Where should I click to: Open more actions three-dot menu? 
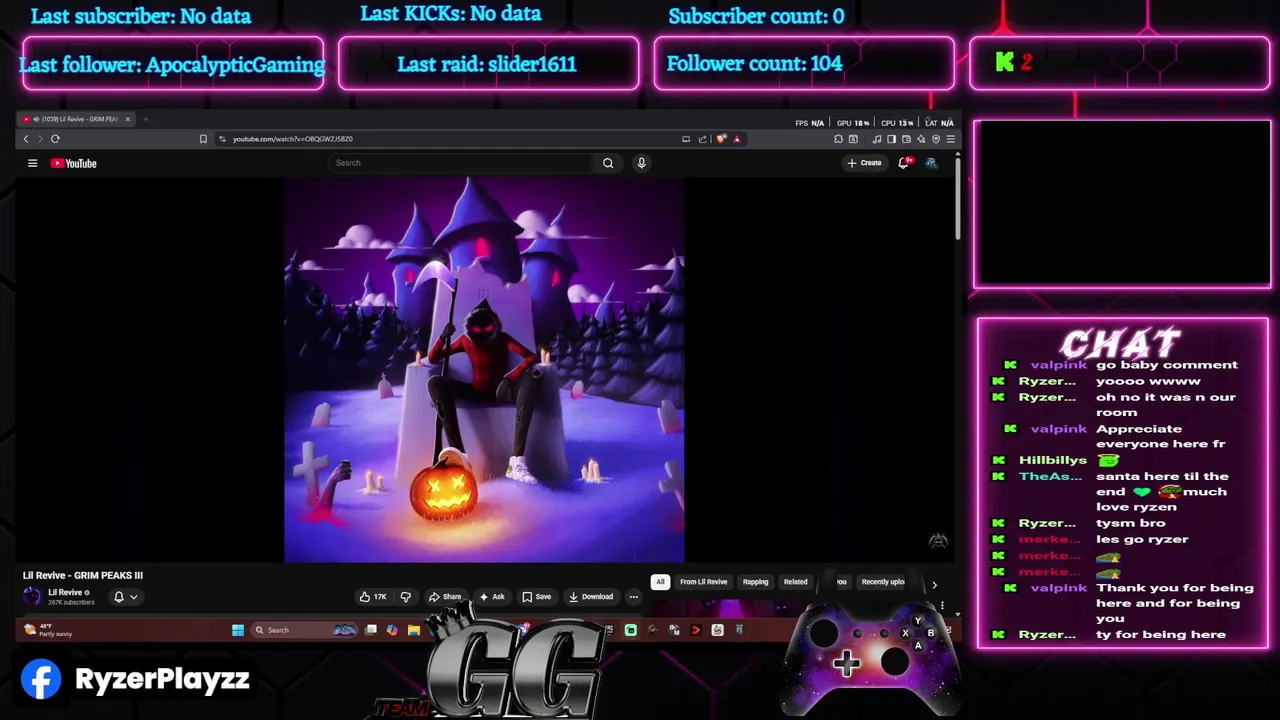(633, 597)
